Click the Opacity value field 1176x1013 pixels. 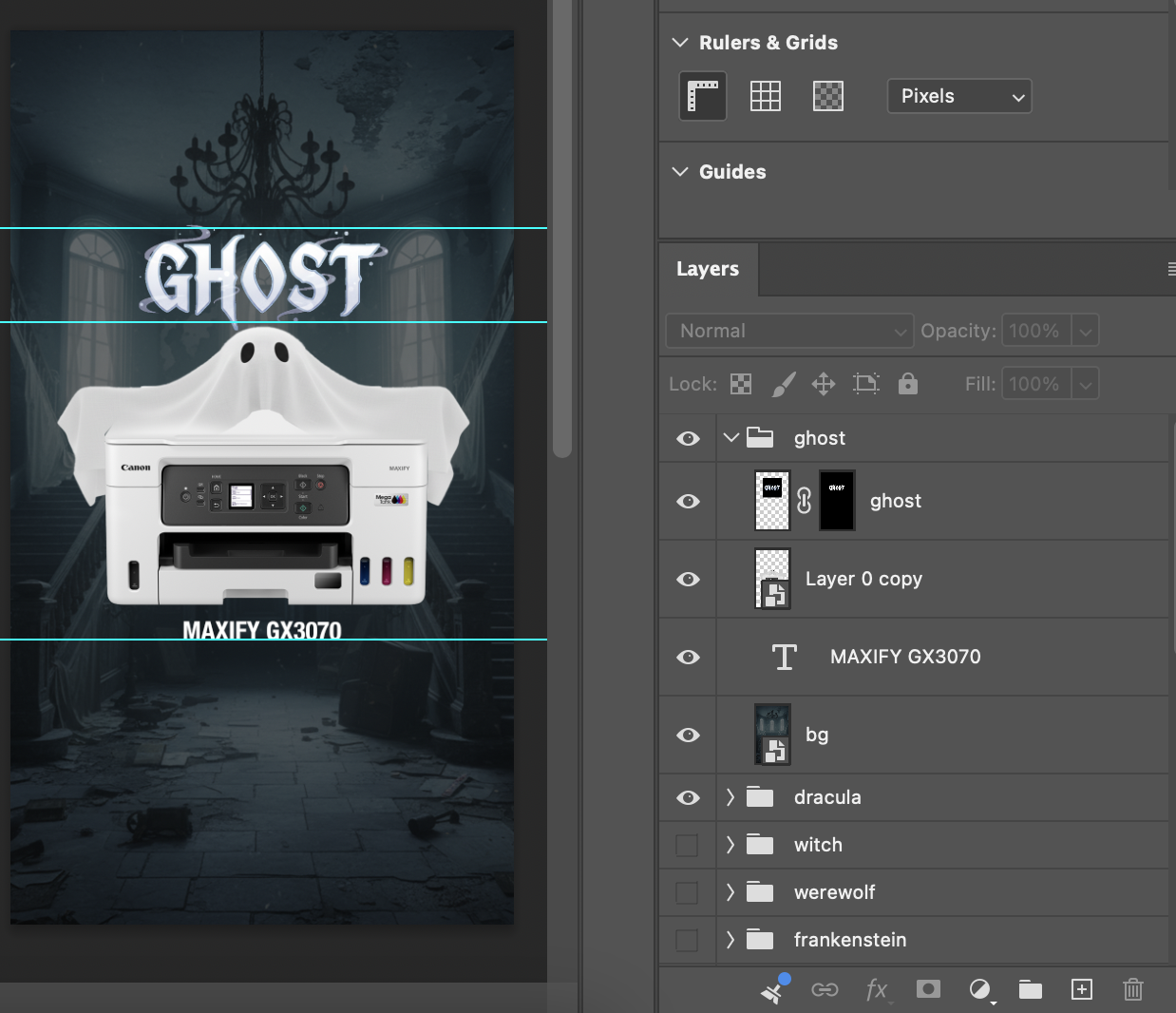[x=1035, y=331]
